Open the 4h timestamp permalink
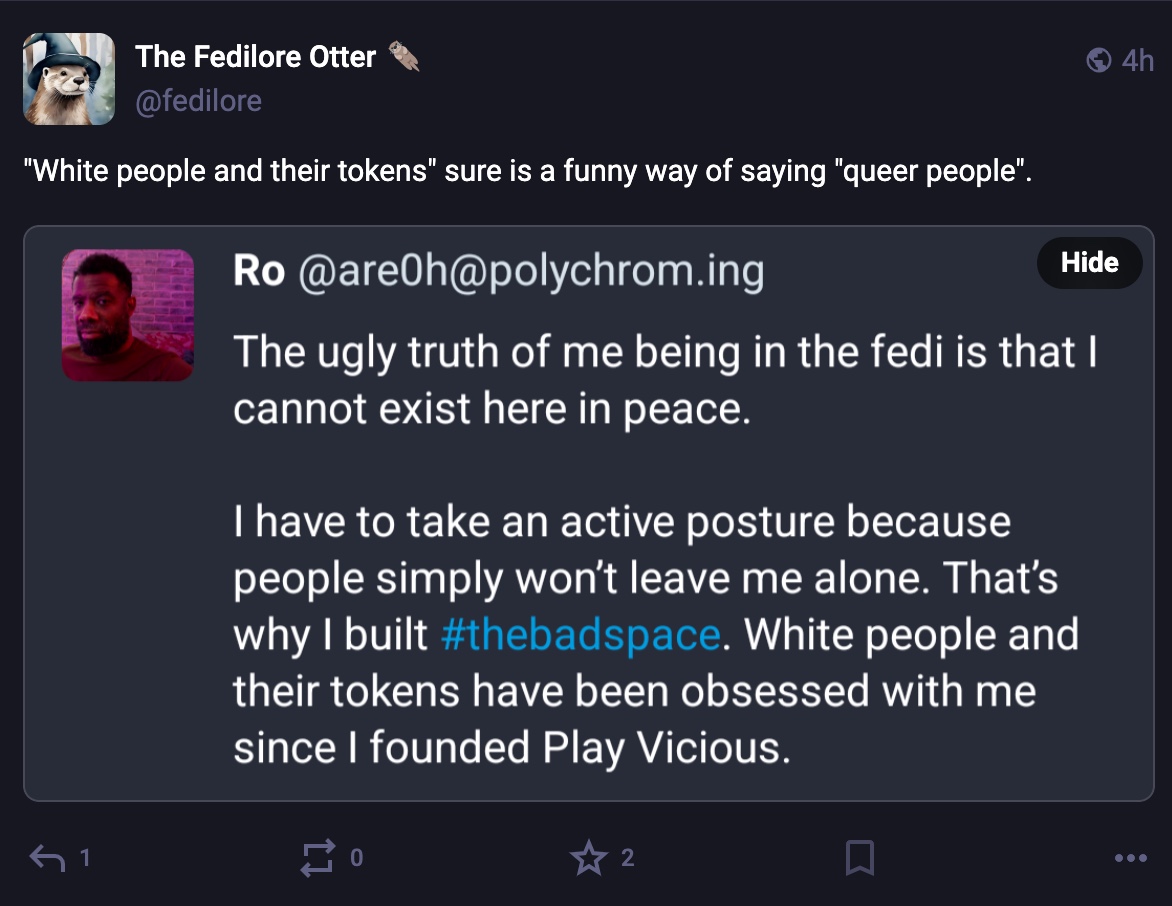This screenshot has width=1172, height=906. [x=1138, y=61]
